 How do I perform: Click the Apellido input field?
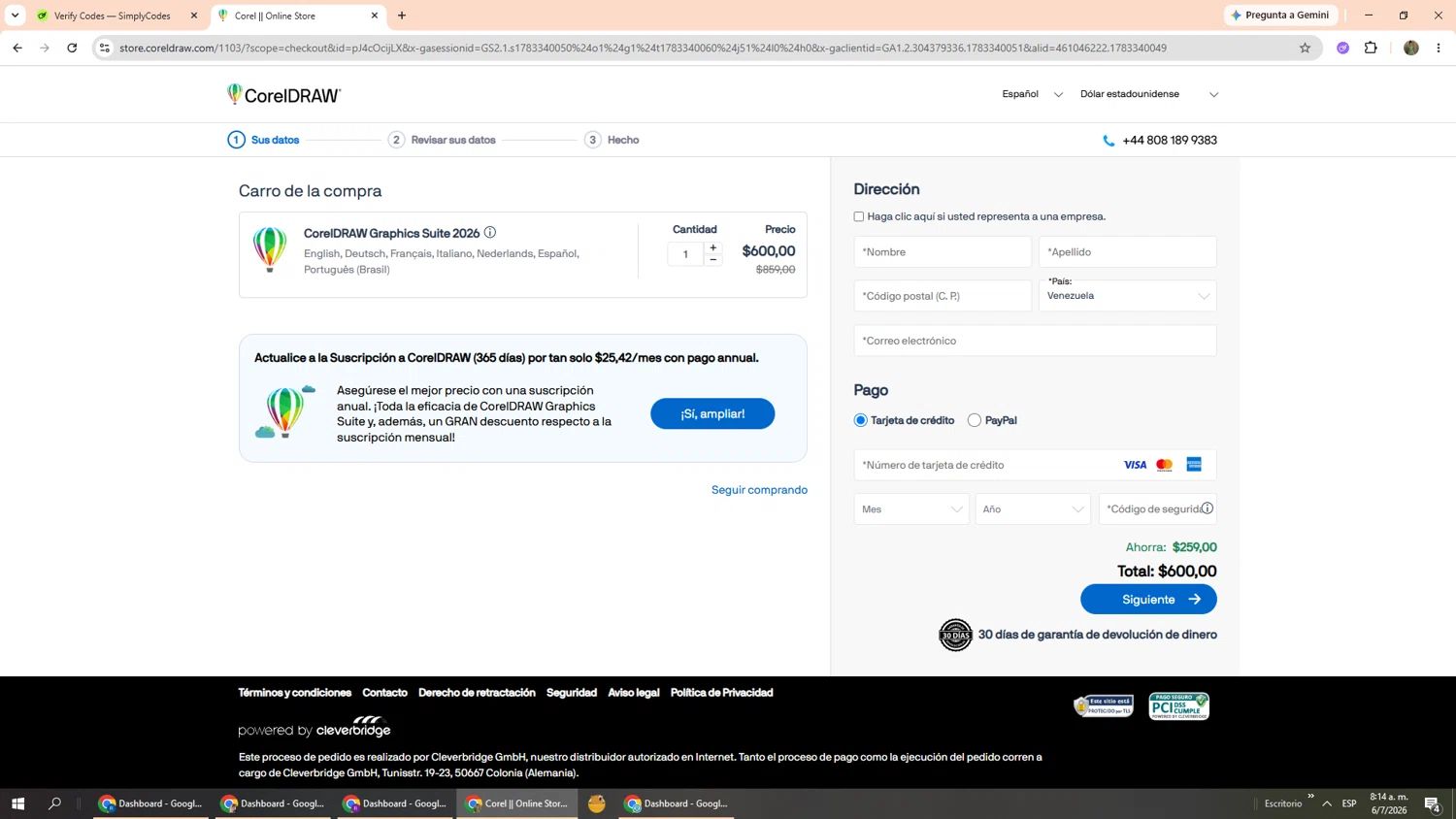tap(1128, 252)
